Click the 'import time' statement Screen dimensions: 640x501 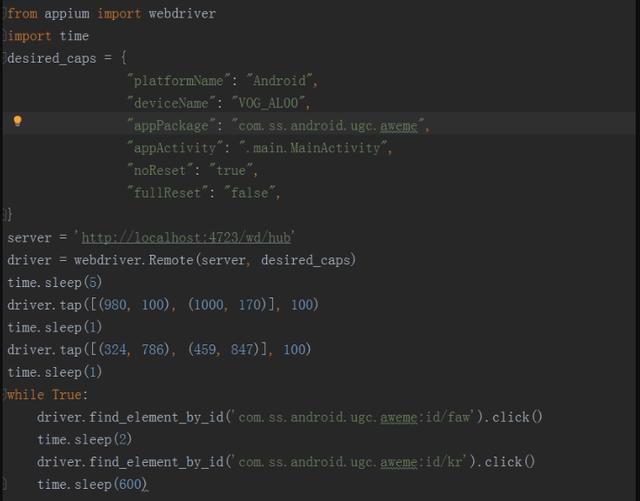point(48,36)
